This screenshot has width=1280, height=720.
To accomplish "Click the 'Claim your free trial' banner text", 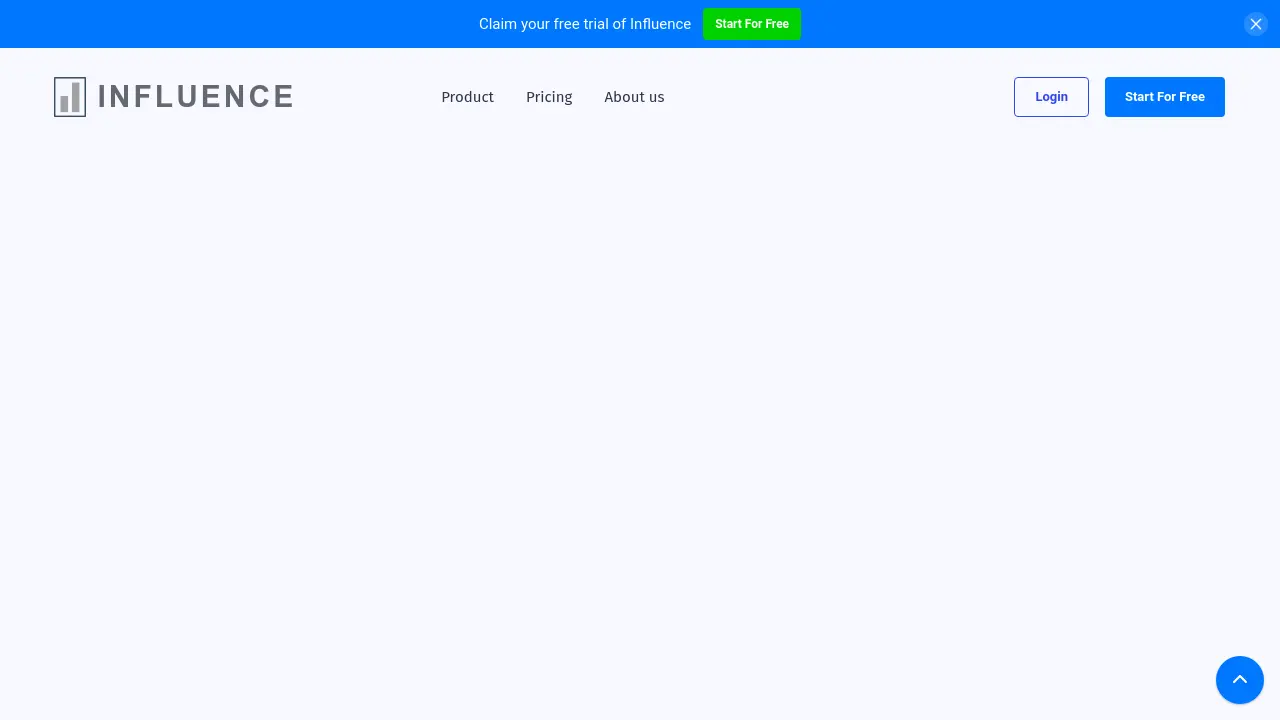I will pos(584,24).
